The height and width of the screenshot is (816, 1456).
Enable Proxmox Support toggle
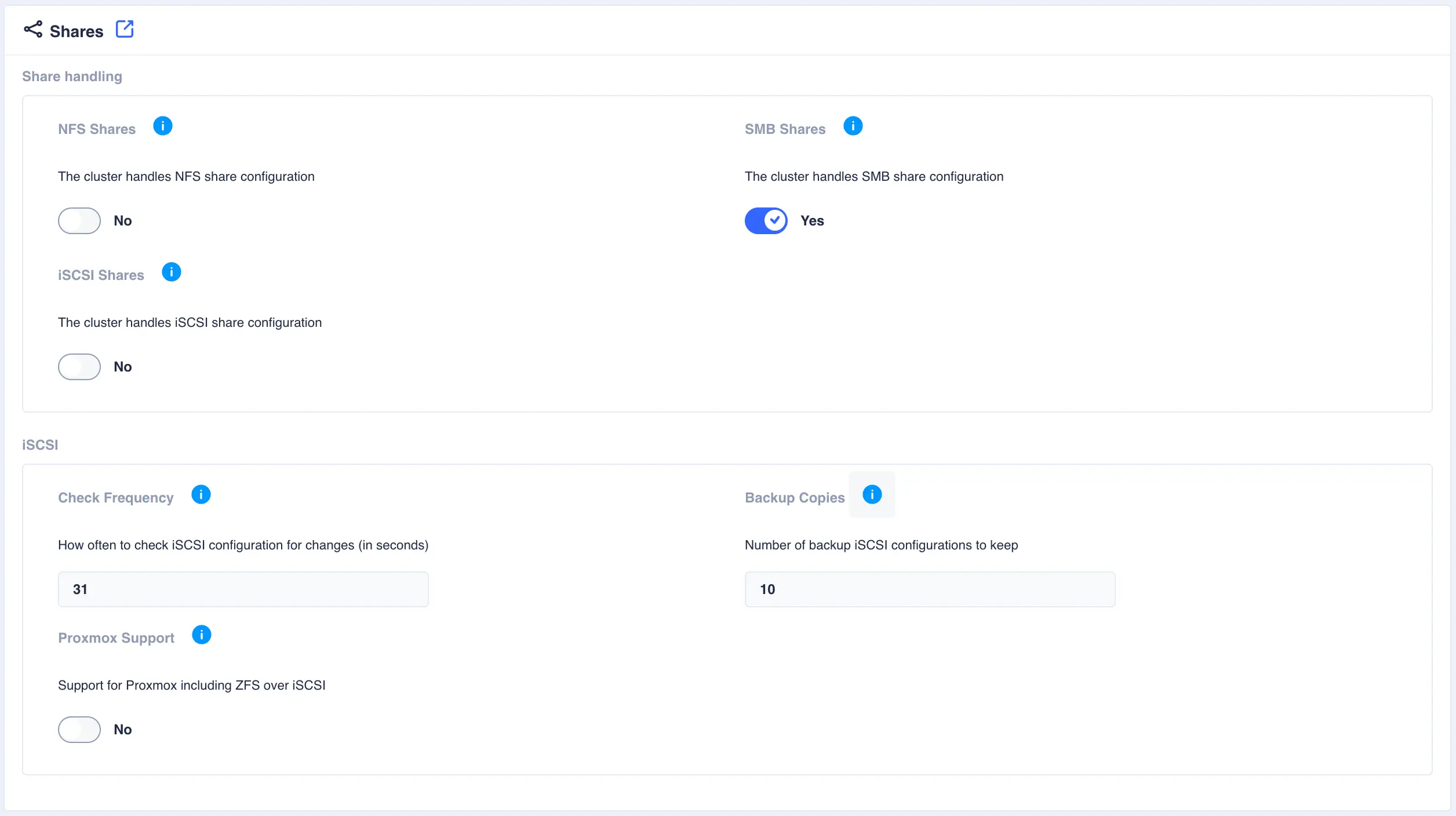[79, 729]
